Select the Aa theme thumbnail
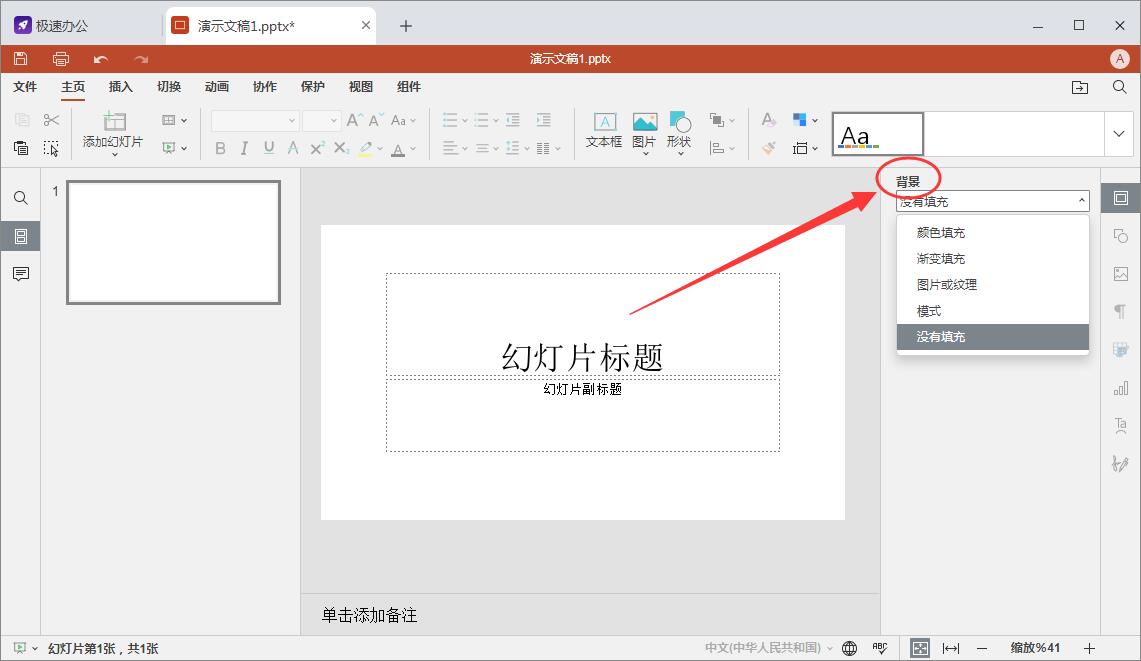This screenshot has width=1141, height=661. (x=878, y=134)
